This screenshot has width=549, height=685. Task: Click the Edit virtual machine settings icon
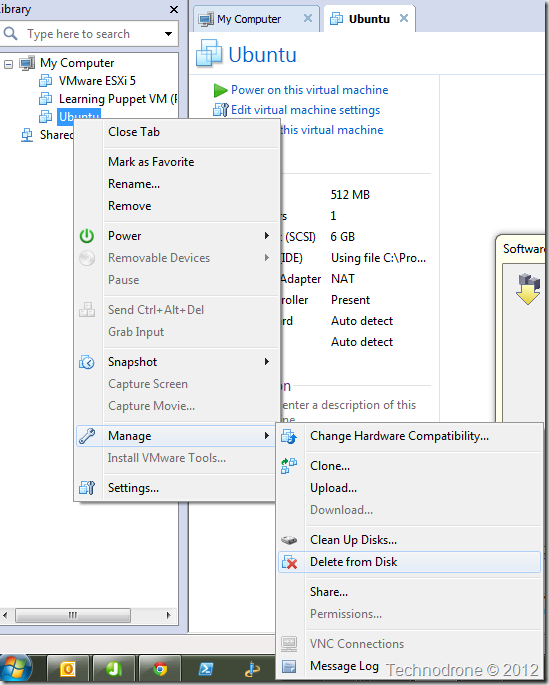pyautogui.click(x=221, y=110)
